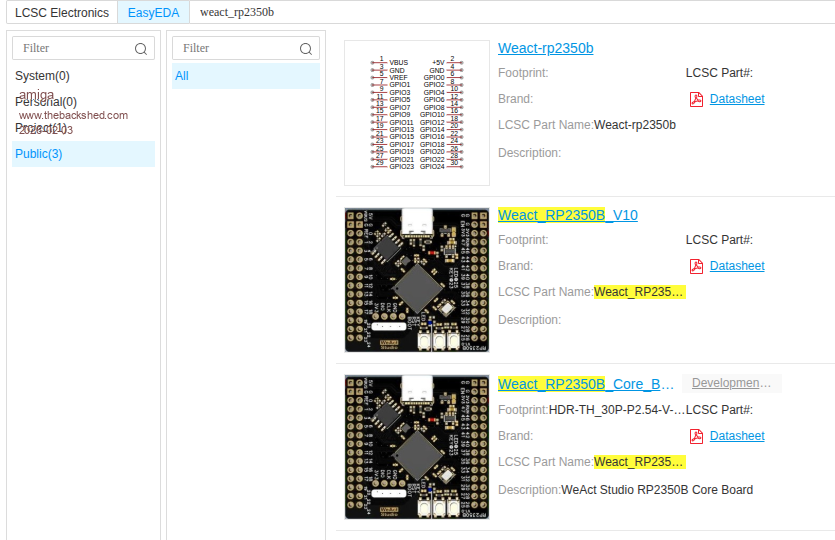The image size is (835, 540).
Task: Click the PDF icon for Weact_RP2350B_V10
Action: [696, 266]
